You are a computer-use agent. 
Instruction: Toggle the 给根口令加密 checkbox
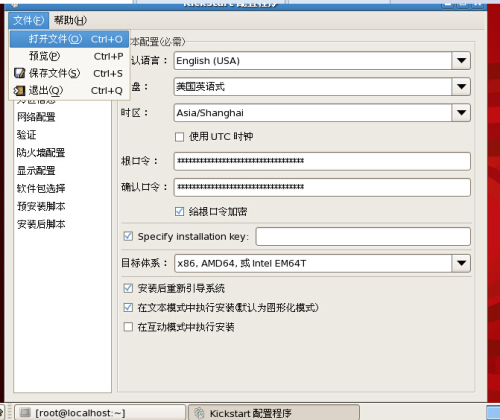pos(179,212)
